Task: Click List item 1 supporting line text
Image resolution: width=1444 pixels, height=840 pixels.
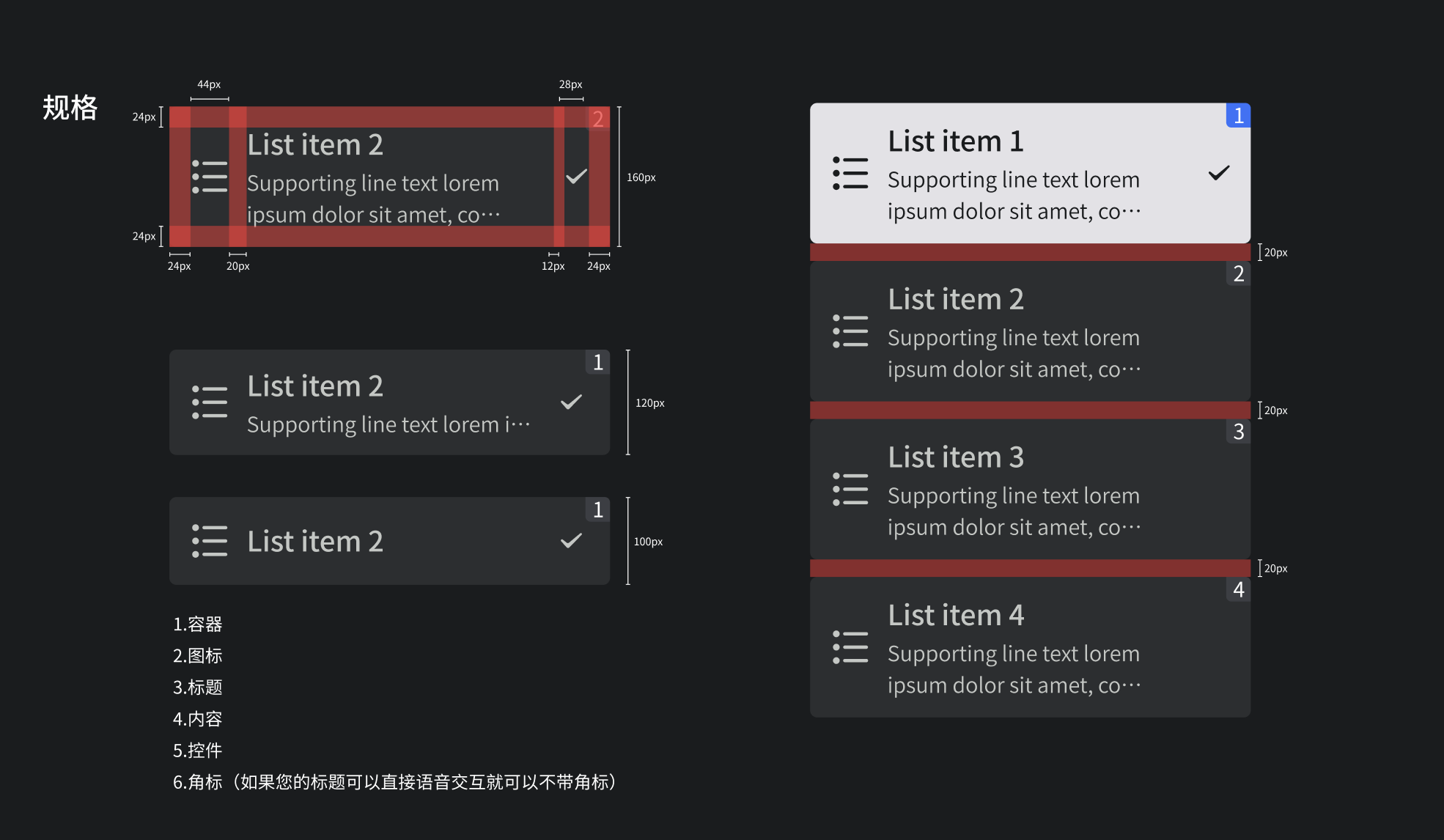Action: coord(1014,196)
